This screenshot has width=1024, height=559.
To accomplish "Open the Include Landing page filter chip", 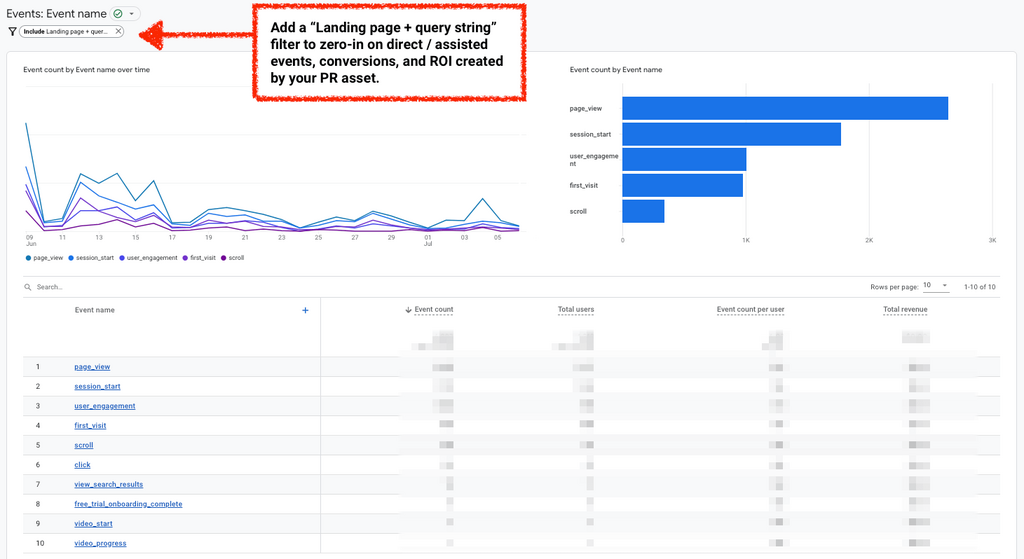I will [65, 31].
